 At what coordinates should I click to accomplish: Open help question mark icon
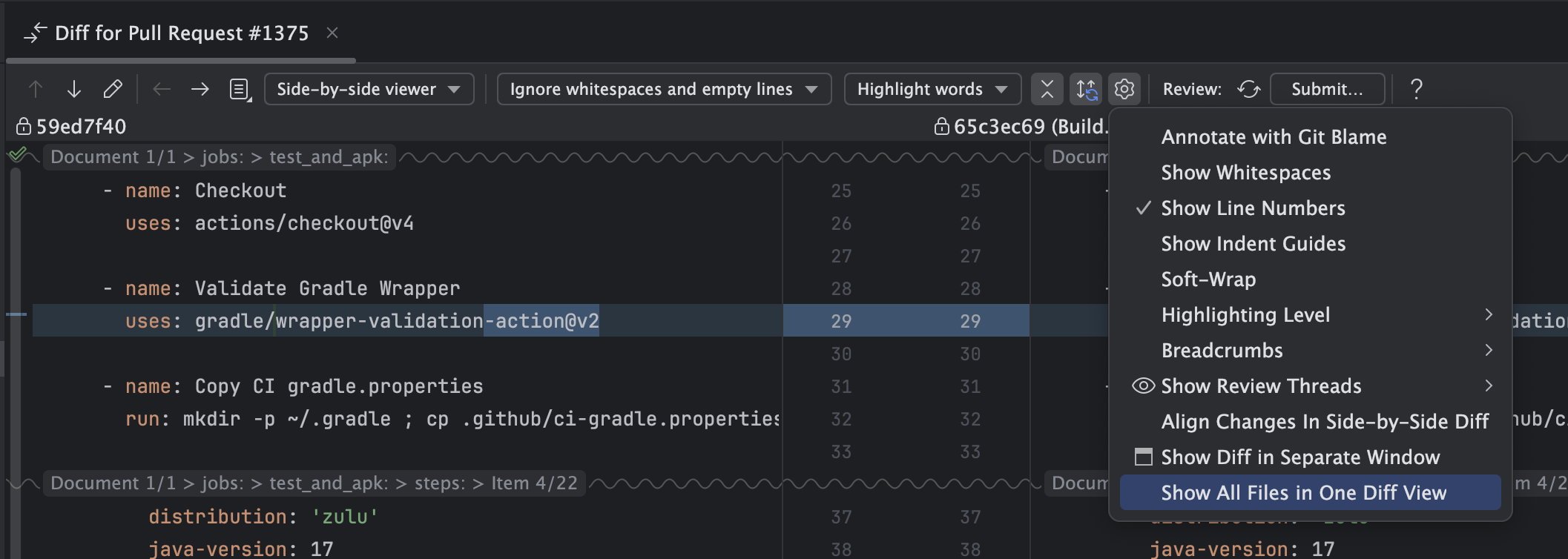(x=1416, y=90)
